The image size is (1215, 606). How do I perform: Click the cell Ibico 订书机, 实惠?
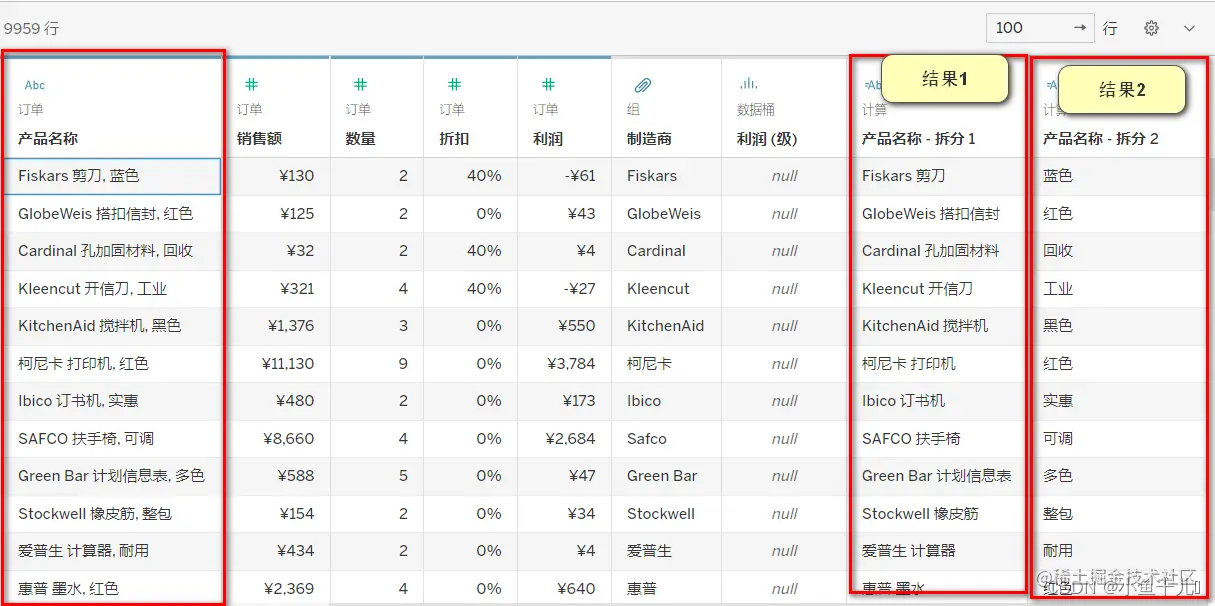112,401
